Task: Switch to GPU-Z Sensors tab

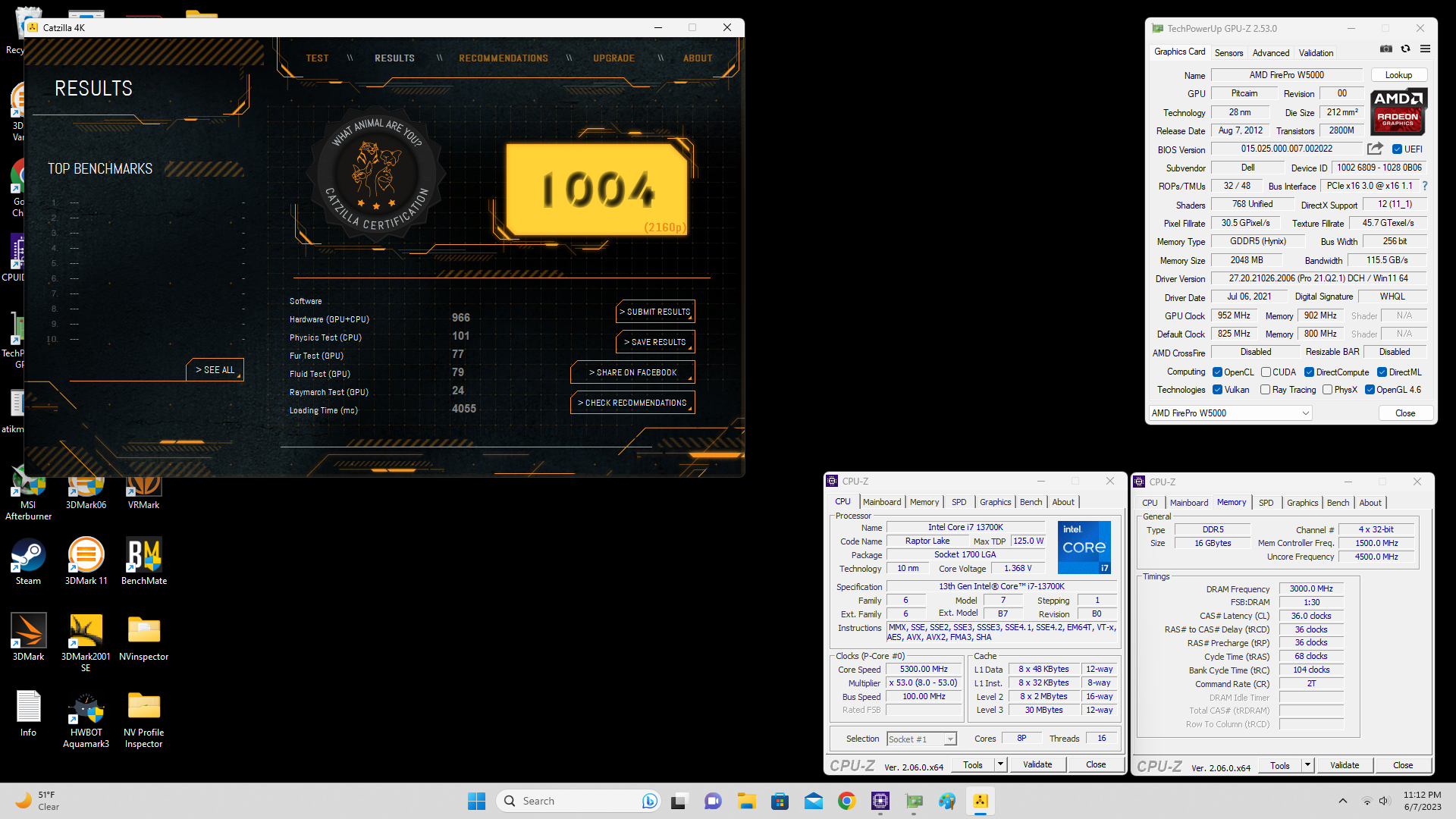Action: coord(1228,53)
